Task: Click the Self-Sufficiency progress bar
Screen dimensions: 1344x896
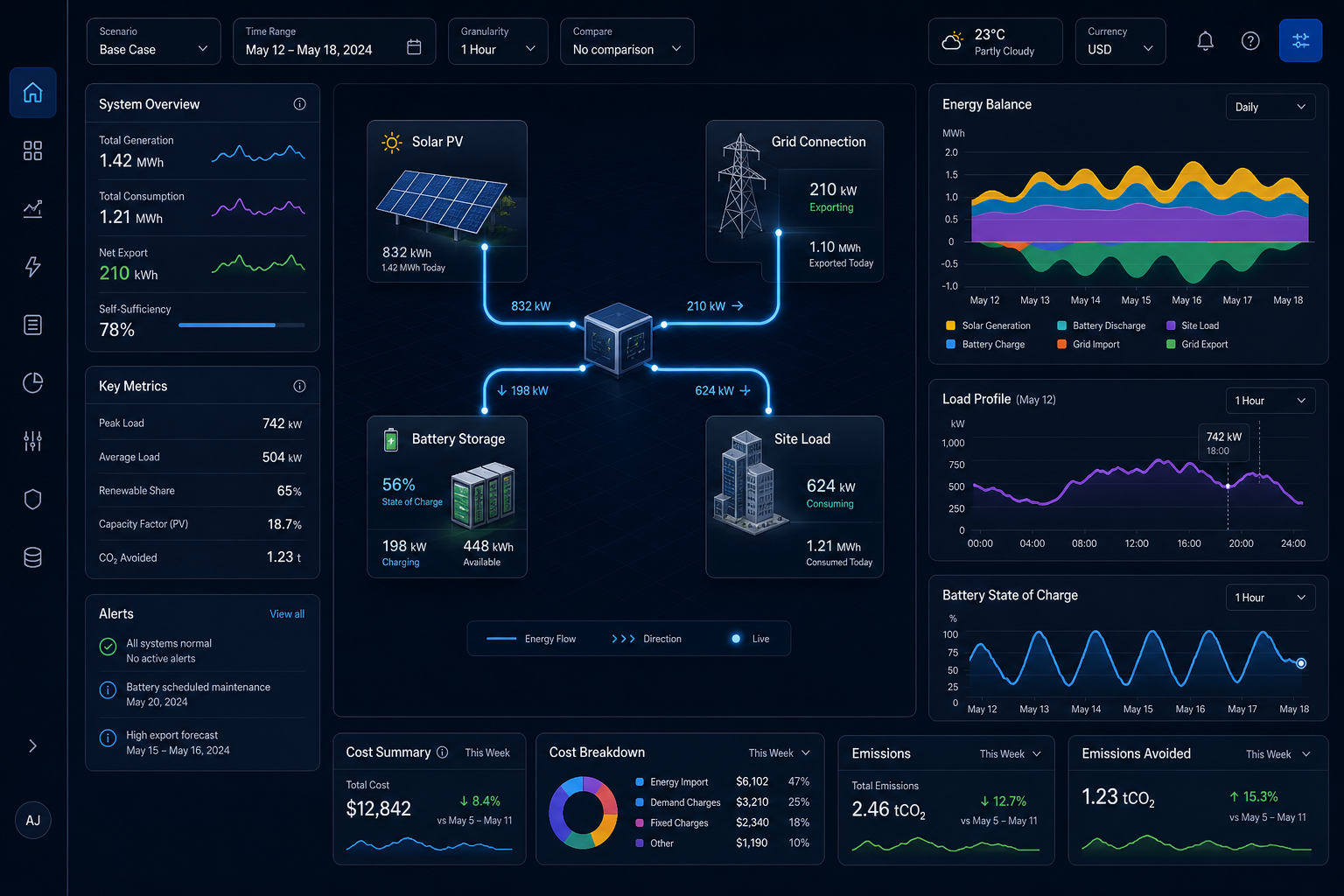Action: pos(241,325)
